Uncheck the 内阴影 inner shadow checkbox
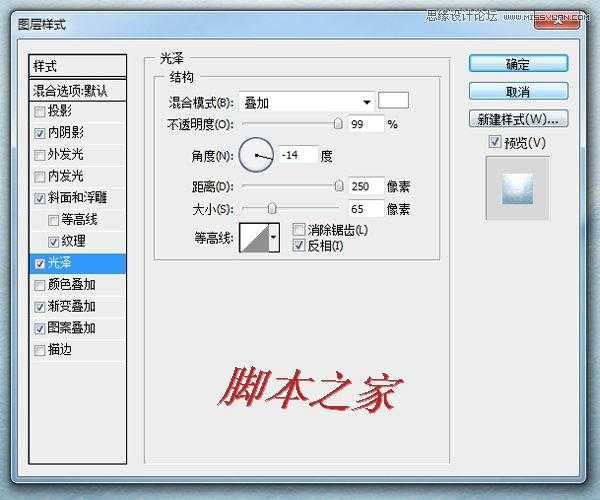Viewport: 600px width, 500px height. [39, 133]
